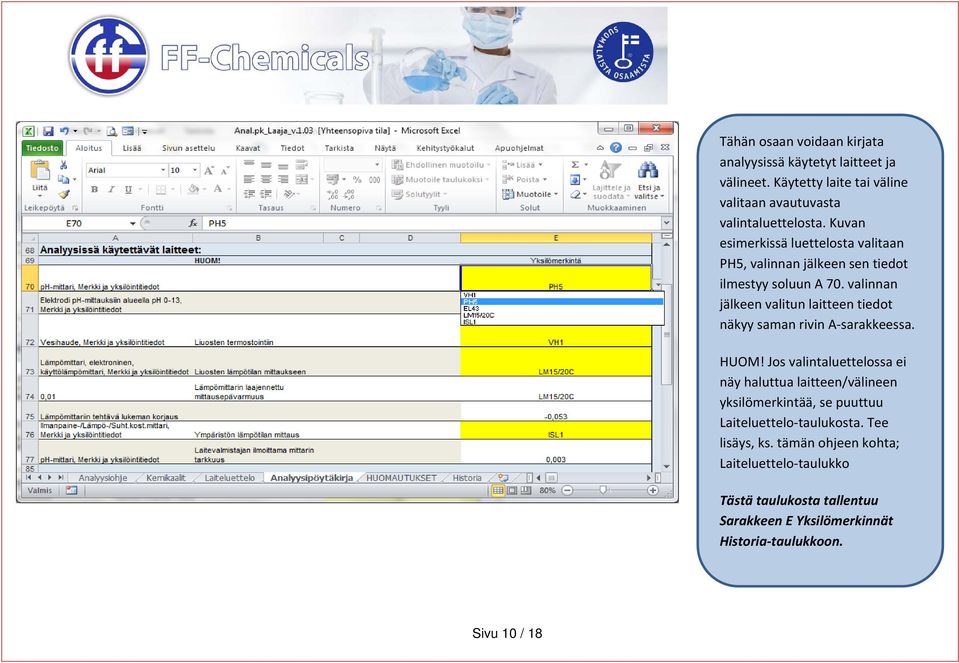Click the Excel Help question mark icon
This screenshot has width=959, height=663.
tap(616, 147)
